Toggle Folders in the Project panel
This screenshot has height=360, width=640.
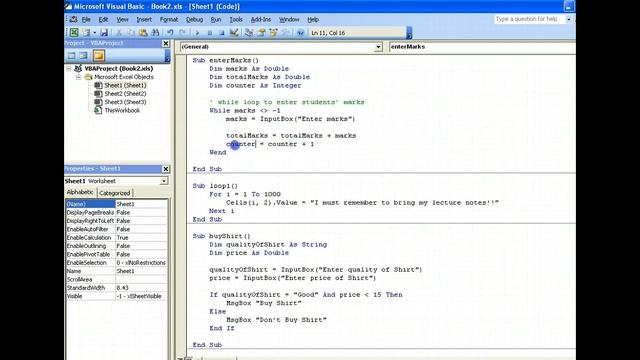pos(98,56)
